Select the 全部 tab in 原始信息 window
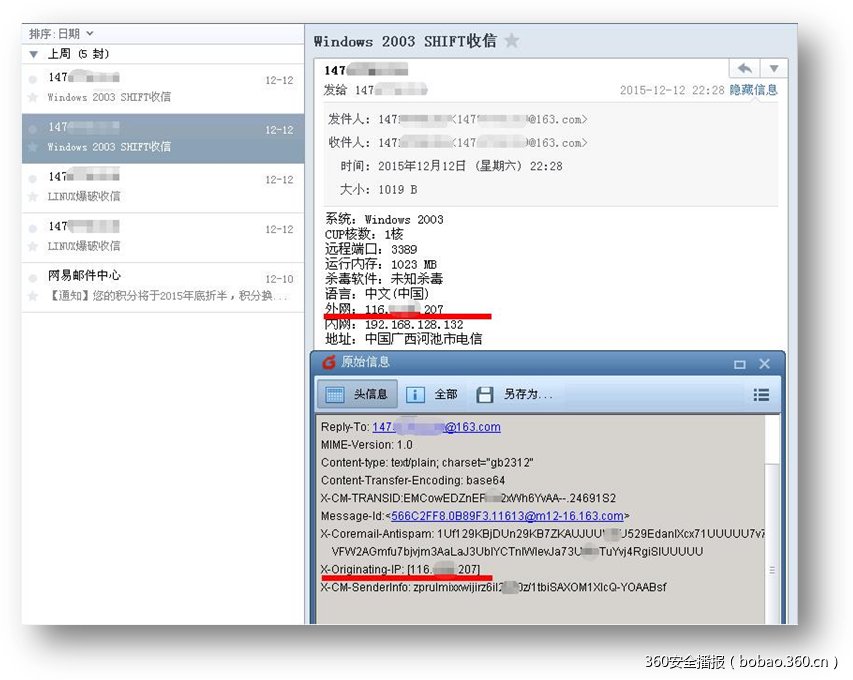853x680 pixels. pos(433,394)
